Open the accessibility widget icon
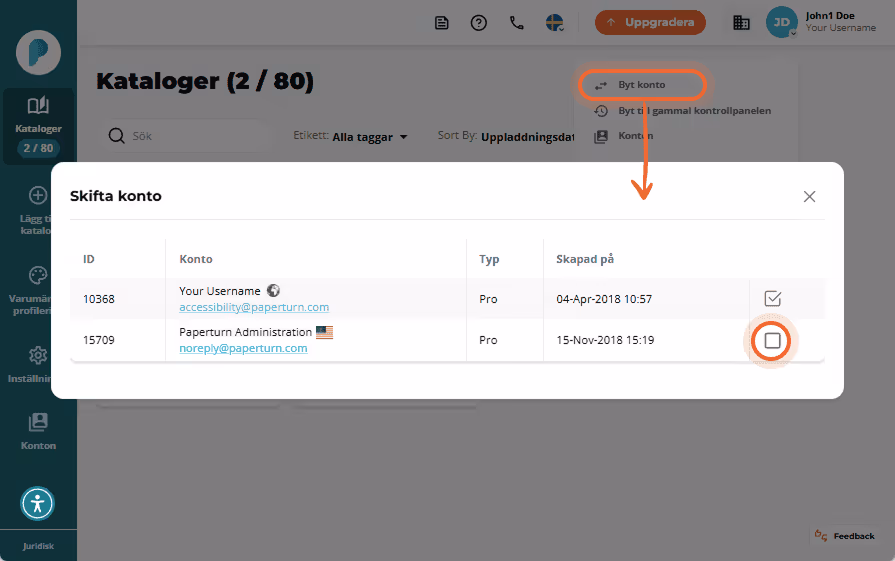Image resolution: width=895 pixels, height=561 pixels. pos(38,503)
